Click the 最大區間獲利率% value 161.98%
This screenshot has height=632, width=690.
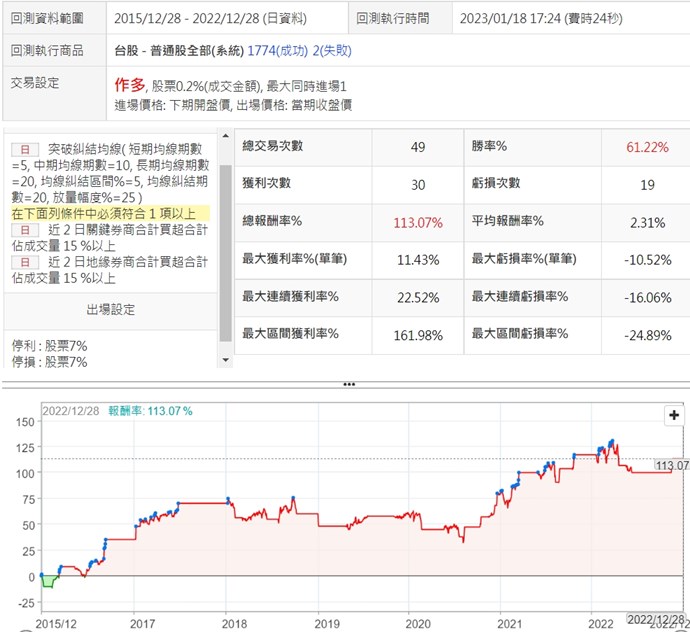(418, 336)
